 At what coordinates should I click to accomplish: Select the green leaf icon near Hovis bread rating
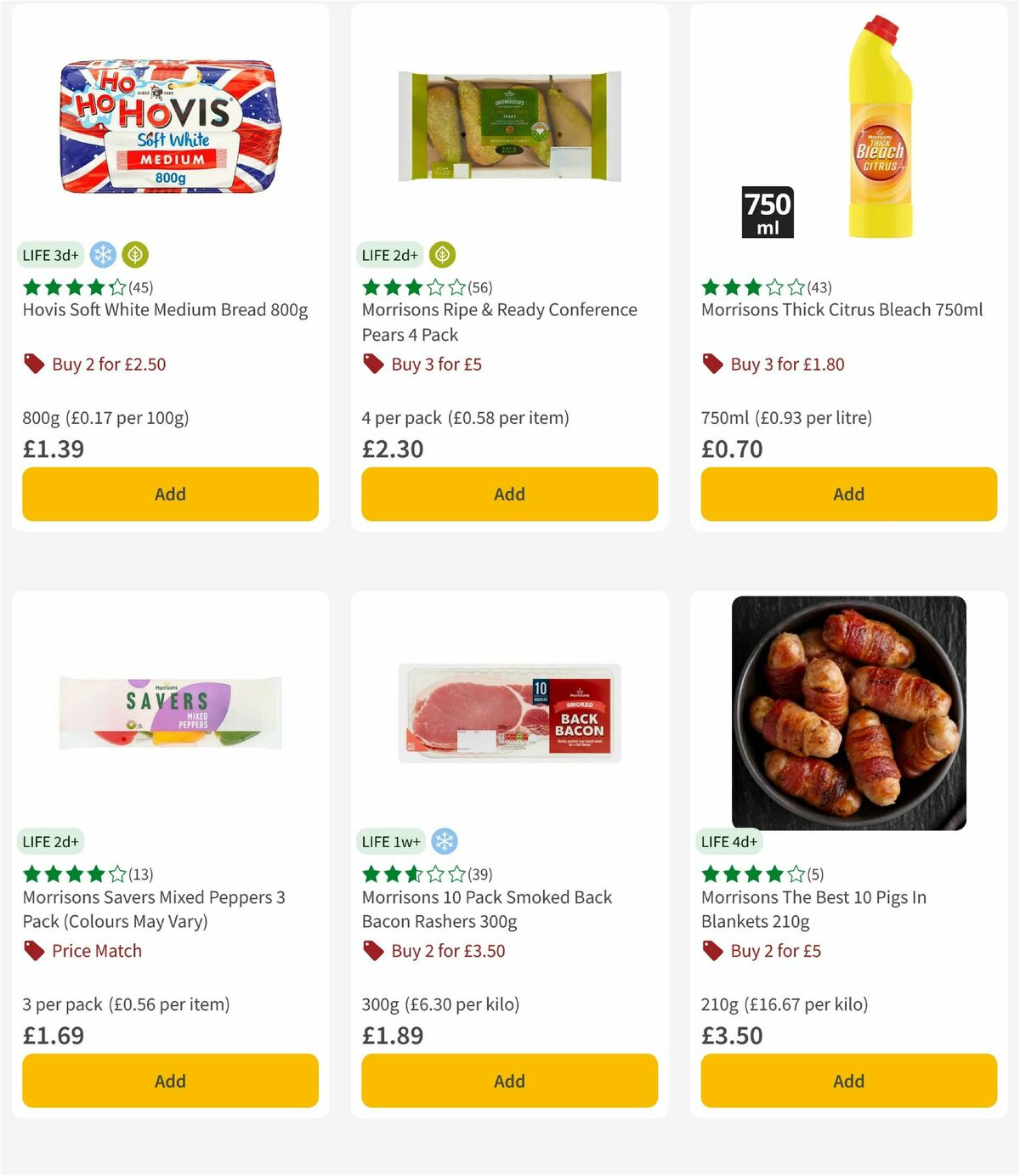pos(136,254)
